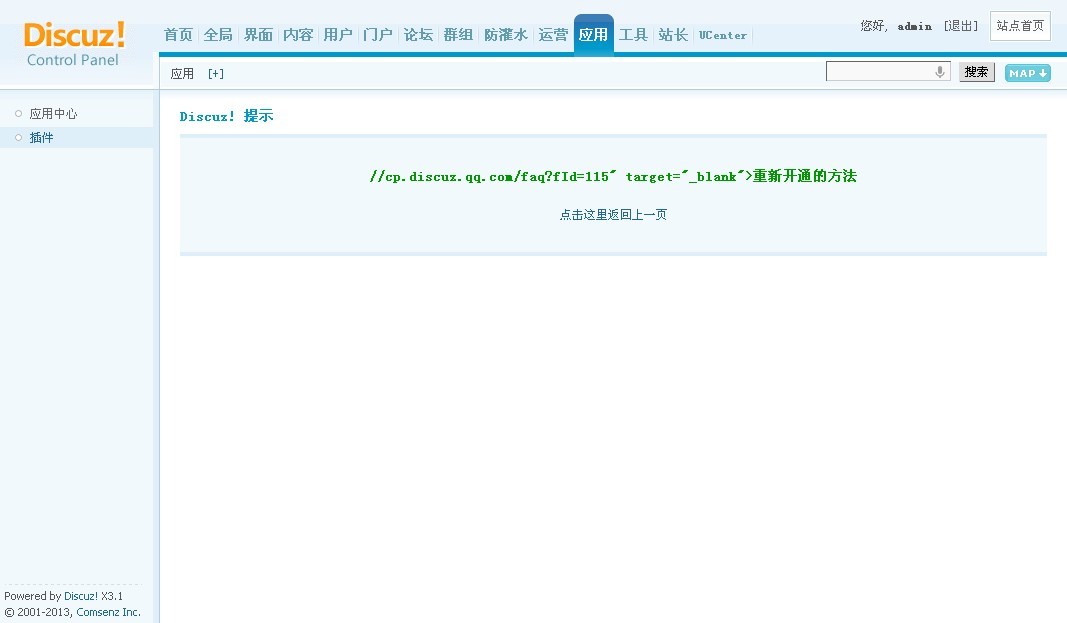Viewport: 1067px width, 623px height.
Task: Go to the 论坛 tab
Action: (418, 35)
